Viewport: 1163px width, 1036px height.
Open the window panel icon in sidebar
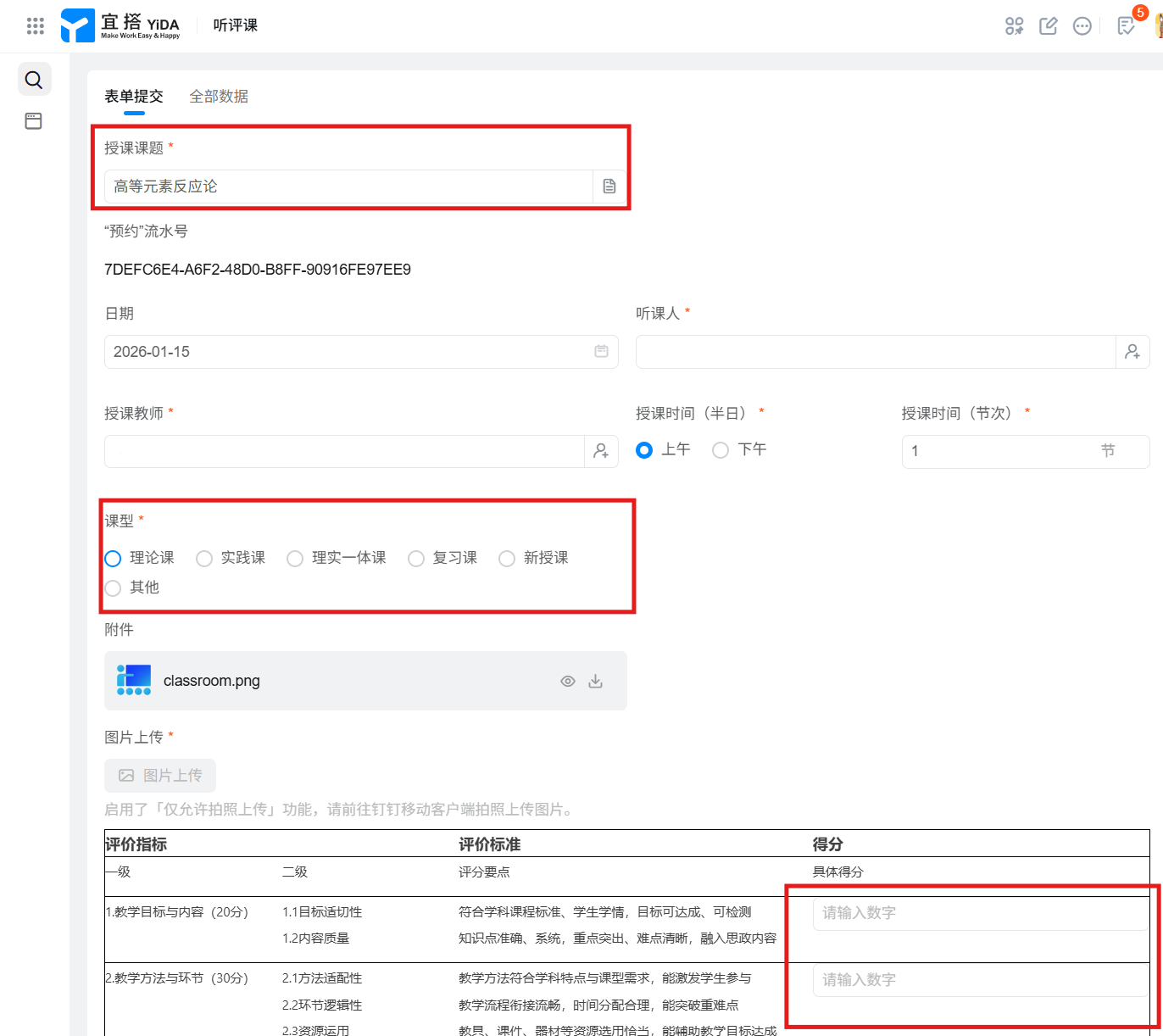(x=33, y=121)
